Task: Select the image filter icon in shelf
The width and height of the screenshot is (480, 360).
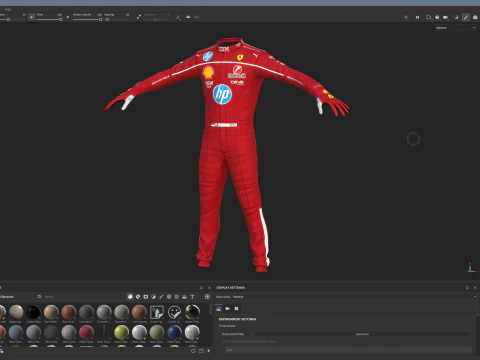Action: pos(184,296)
